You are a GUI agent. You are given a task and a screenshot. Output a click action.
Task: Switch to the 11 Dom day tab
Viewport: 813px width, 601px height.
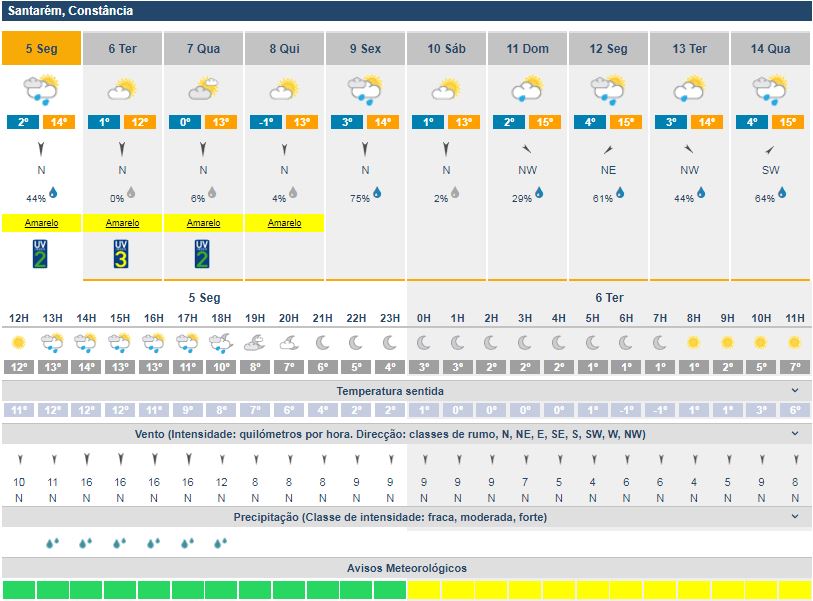527,48
